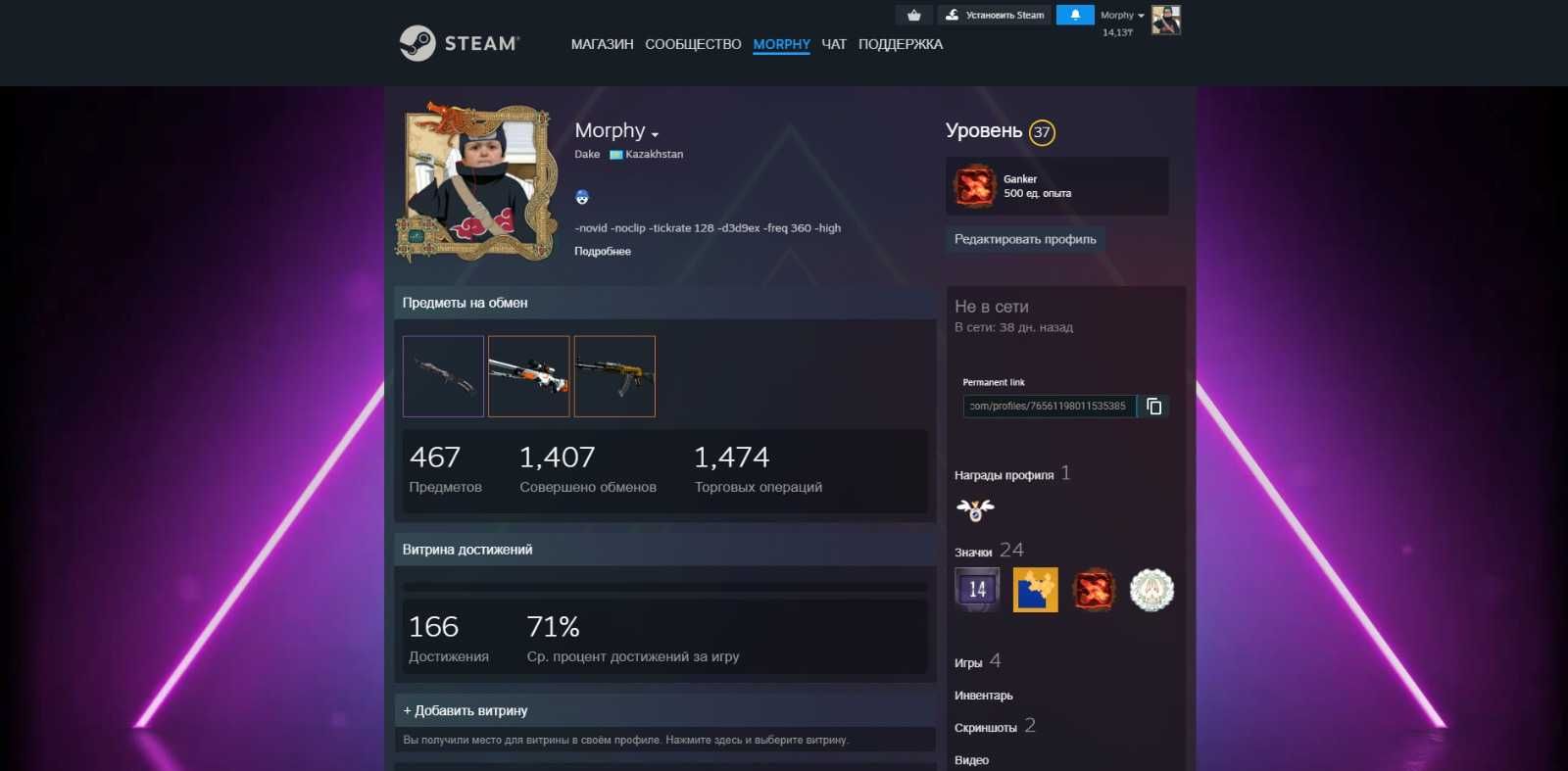Click the 1,407 Совершено обменов stat
Image resolution: width=1568 pixels, height=771 pixels.
(588, 468)
